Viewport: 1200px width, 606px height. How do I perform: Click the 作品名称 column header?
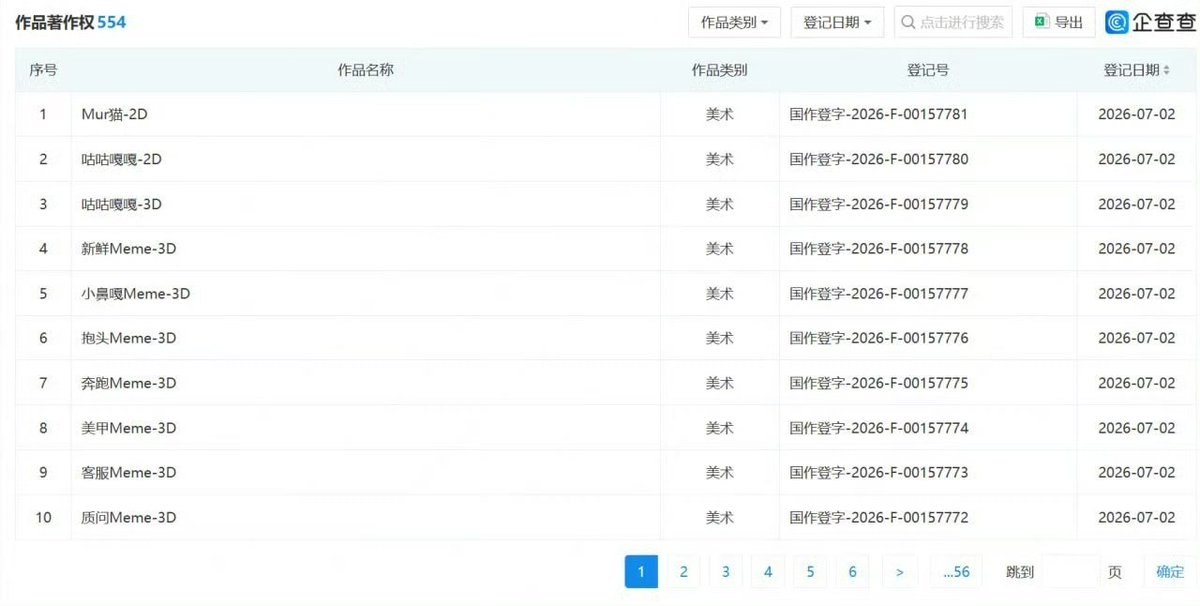point(366,70)
